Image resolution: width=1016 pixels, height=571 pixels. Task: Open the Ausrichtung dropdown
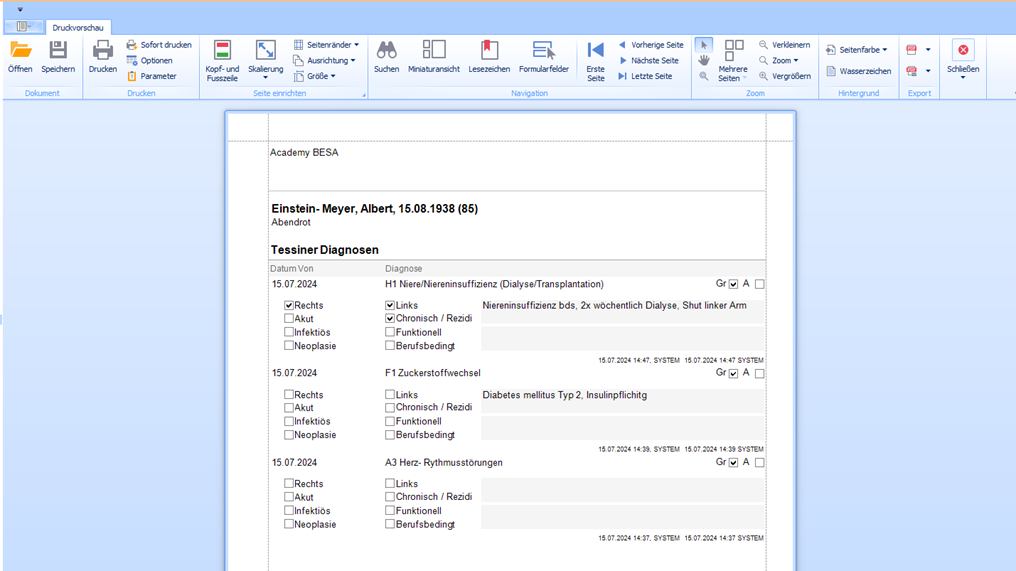[x=325, y=61]
